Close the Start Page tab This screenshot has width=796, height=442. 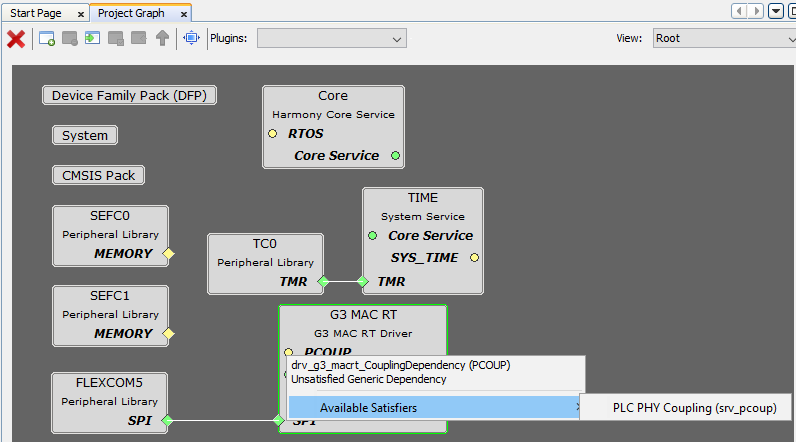click(x=81, y=15)
